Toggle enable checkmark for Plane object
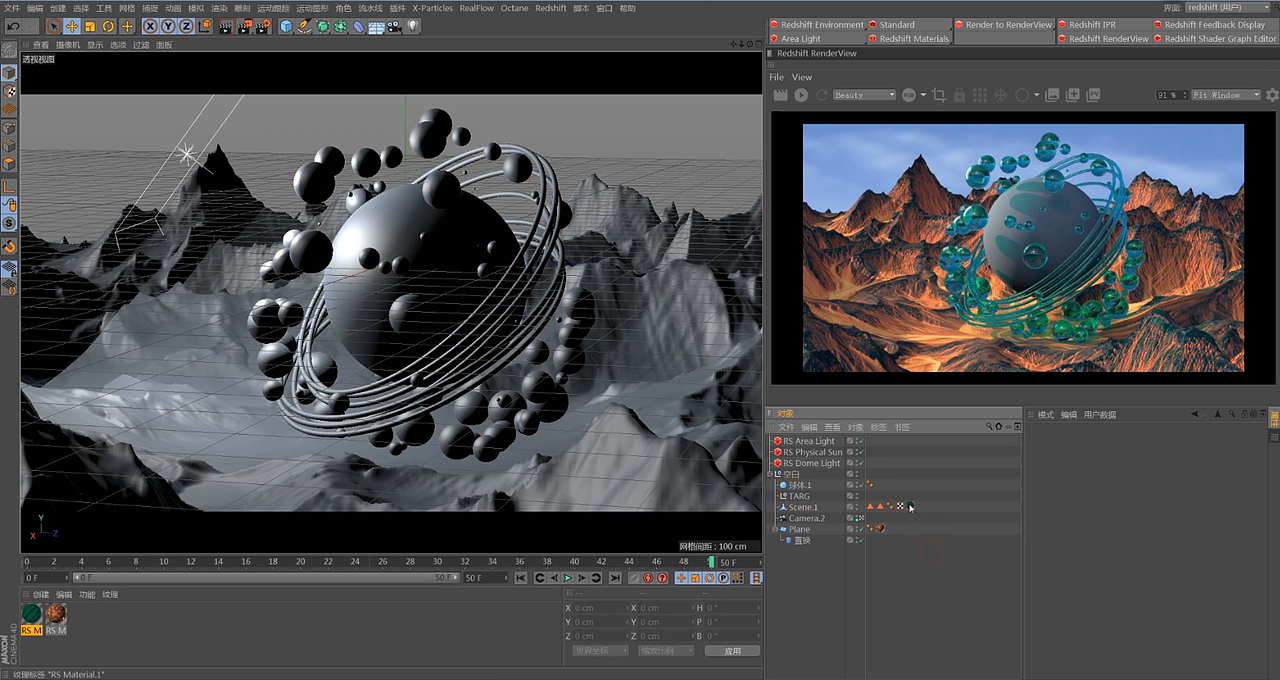The height and width of the screenshot is (680, 1280). (859, 529)
